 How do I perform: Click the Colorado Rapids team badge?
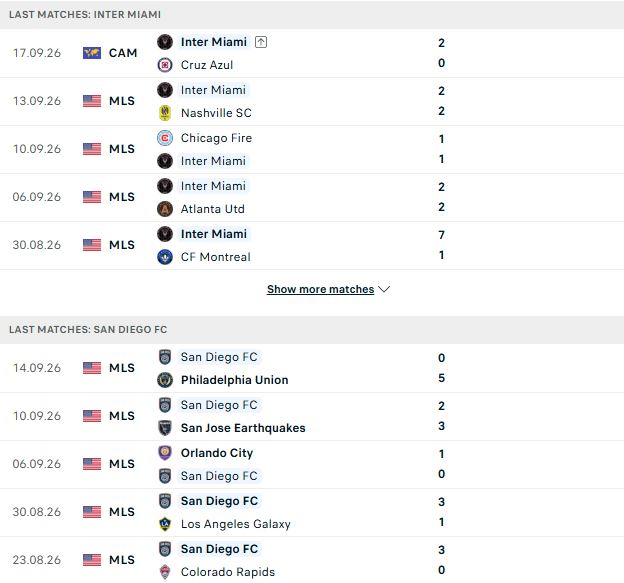point(165,572)
